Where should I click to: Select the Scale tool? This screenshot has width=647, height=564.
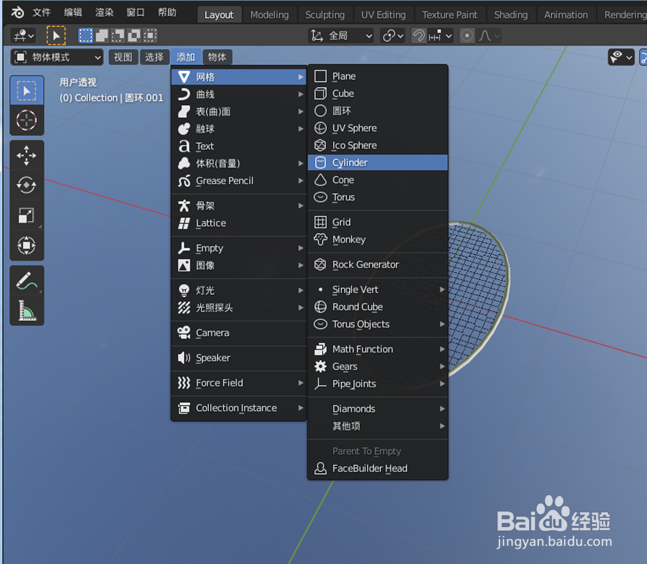pyautogui.click(x=27, y=215)
